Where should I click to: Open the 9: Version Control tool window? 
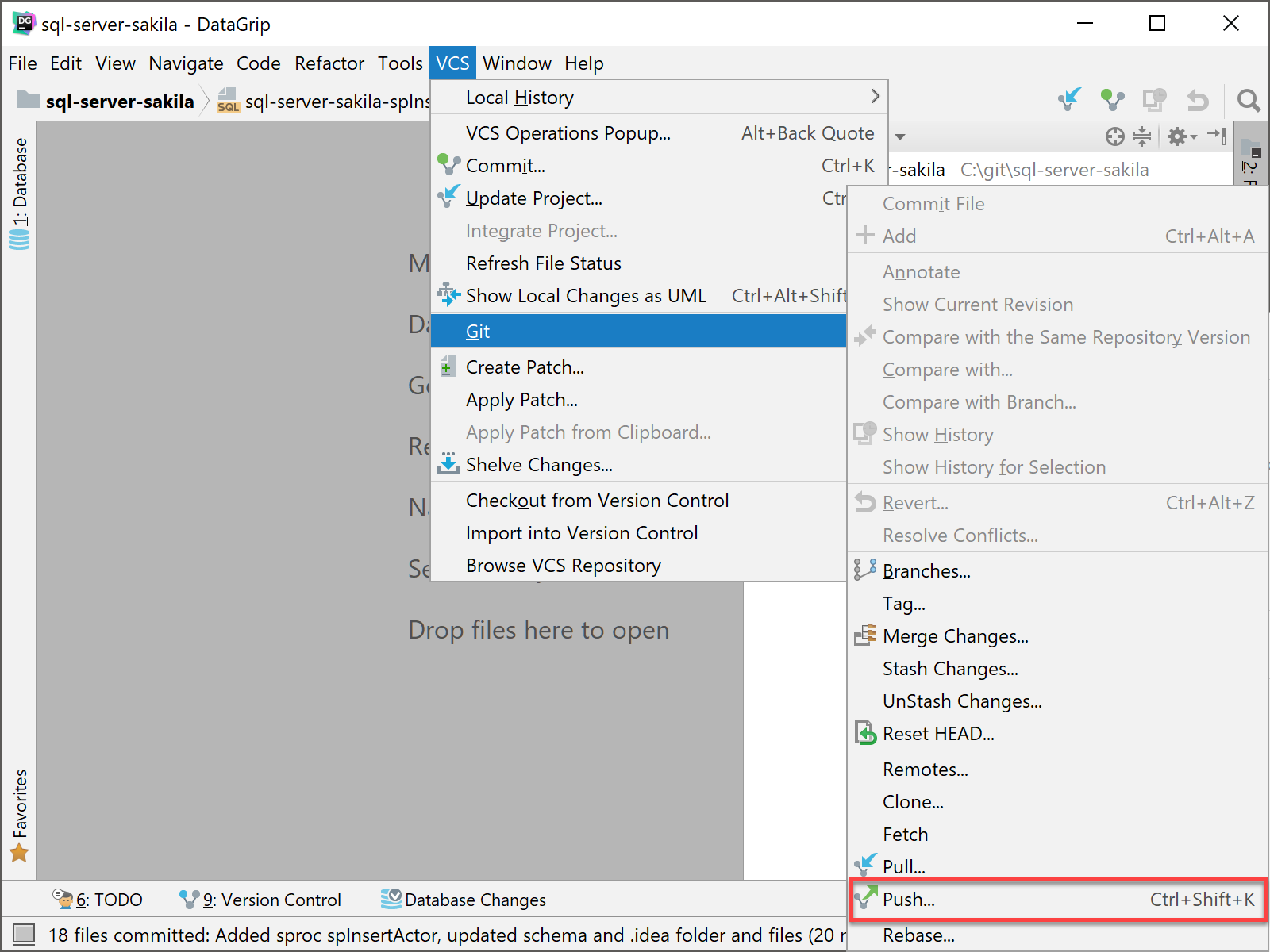261,900
